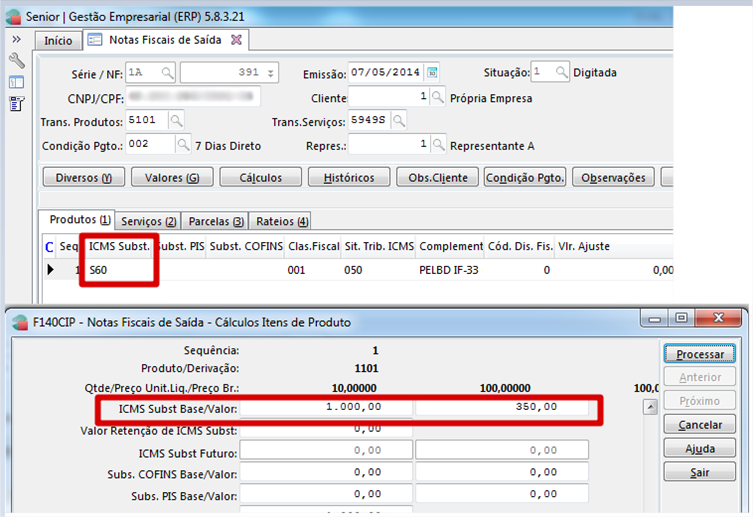Viewport: 753px width, 517px height.
Task: Expand the NF number dropdown arrow
Action: 271,73
